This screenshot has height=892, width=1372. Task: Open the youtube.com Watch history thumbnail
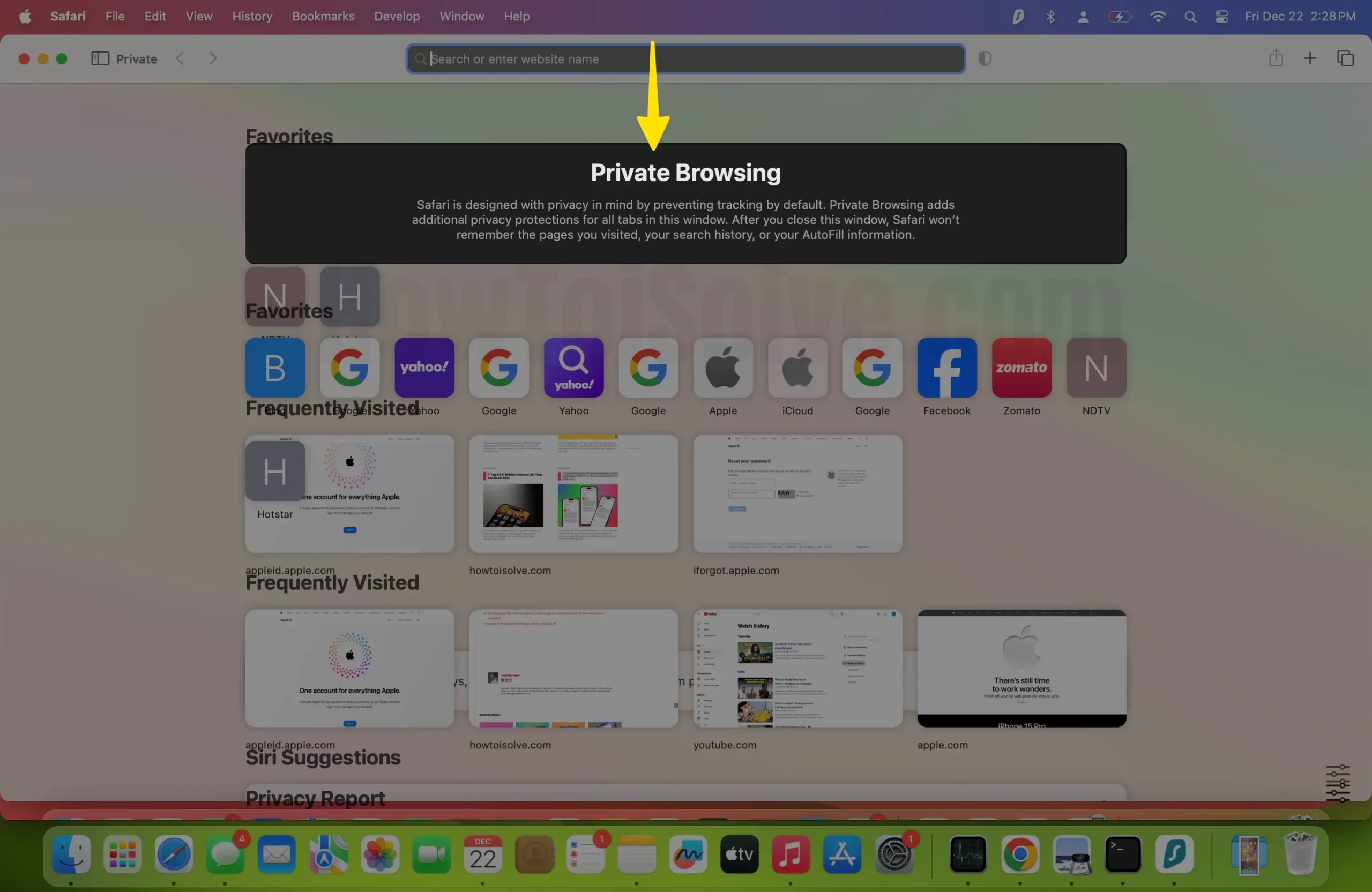(797, 668)
